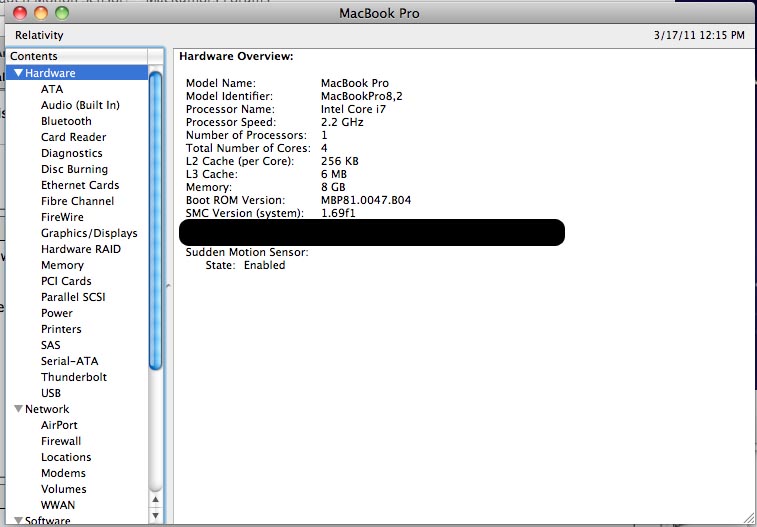Viewport: 757px width, 527px height.
Task: Click the State: Enabled line
Action: (245, 265)
